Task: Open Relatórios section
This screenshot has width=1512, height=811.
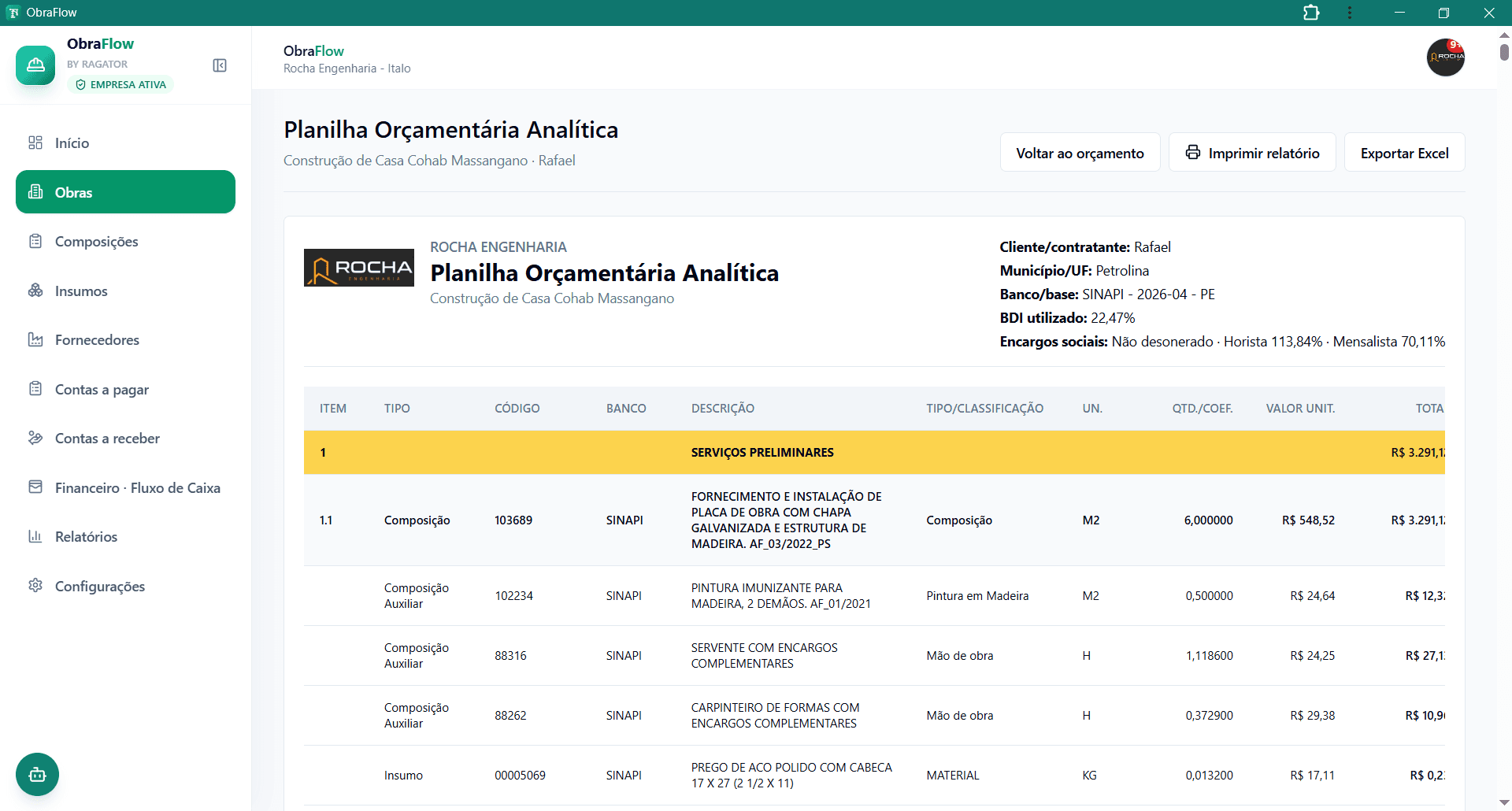Action: (x=125, y=536)
